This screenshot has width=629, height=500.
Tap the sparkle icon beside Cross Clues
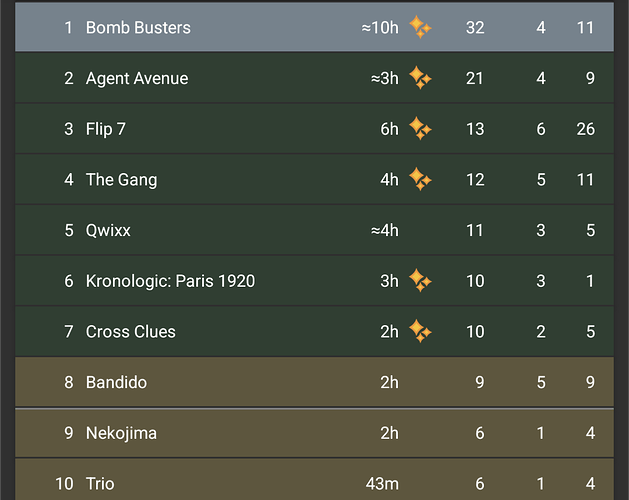click(x=420, y=332)
